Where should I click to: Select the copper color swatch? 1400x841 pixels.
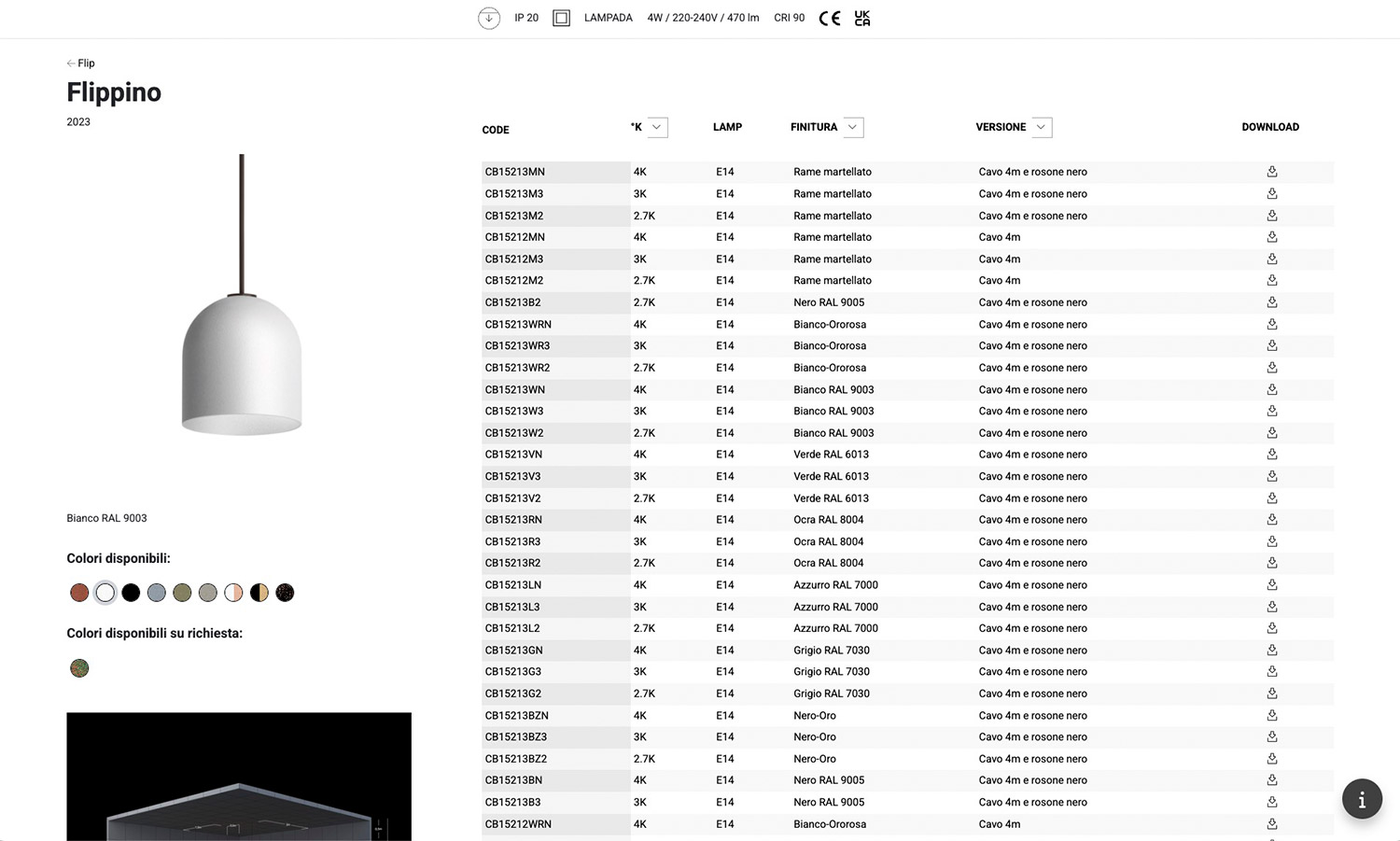79,593
